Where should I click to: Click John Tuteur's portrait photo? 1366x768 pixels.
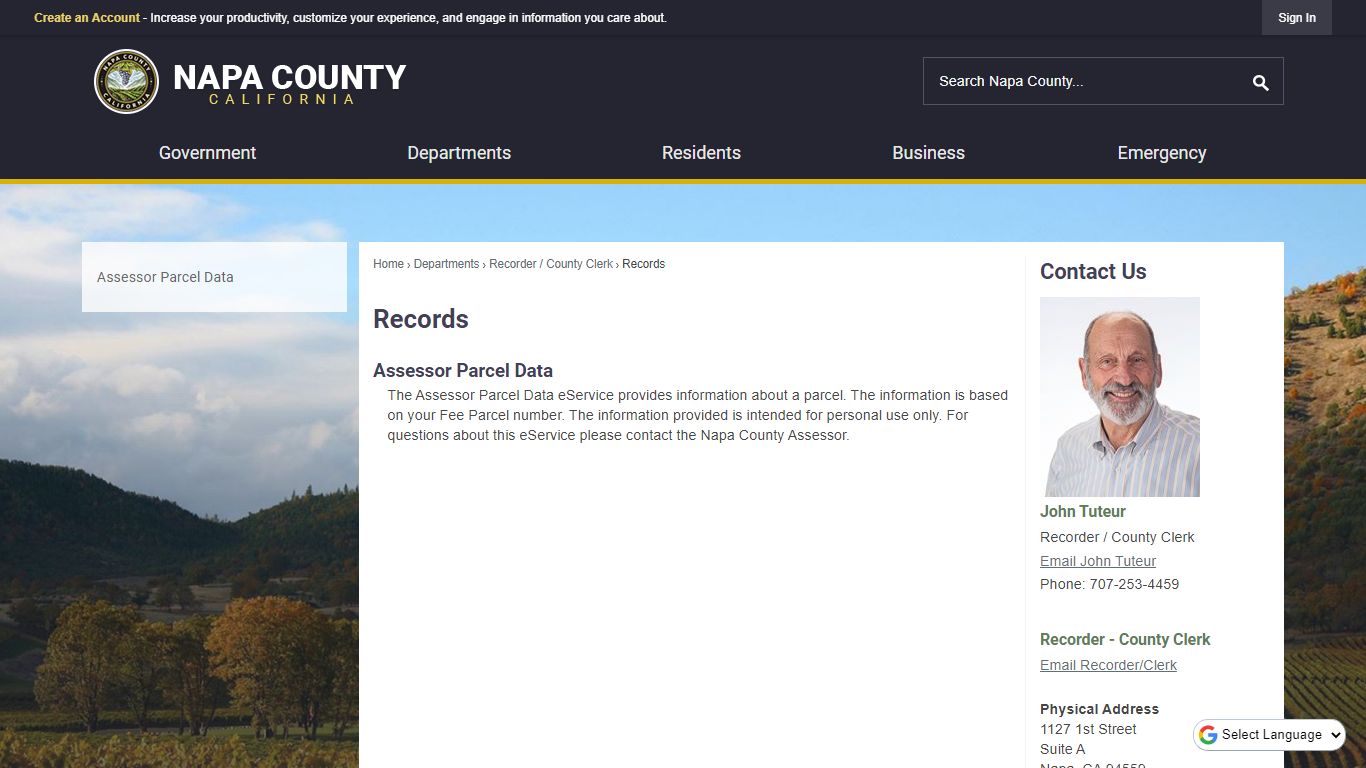(1120, 397)
